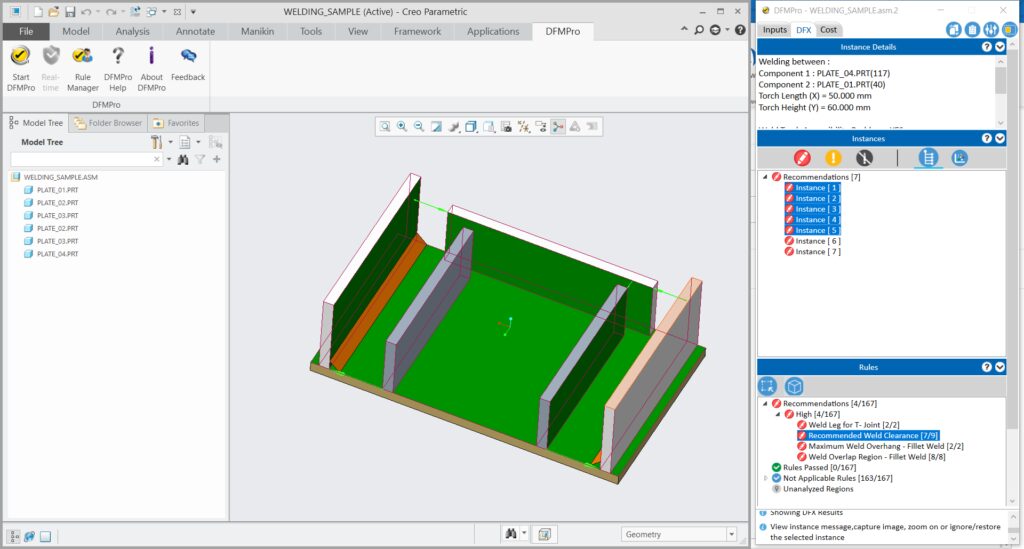The width and height of the screenshot is (1024, 549).
Task: Switch to the Inputs tab in DFMPro
Action: (775, 29)
